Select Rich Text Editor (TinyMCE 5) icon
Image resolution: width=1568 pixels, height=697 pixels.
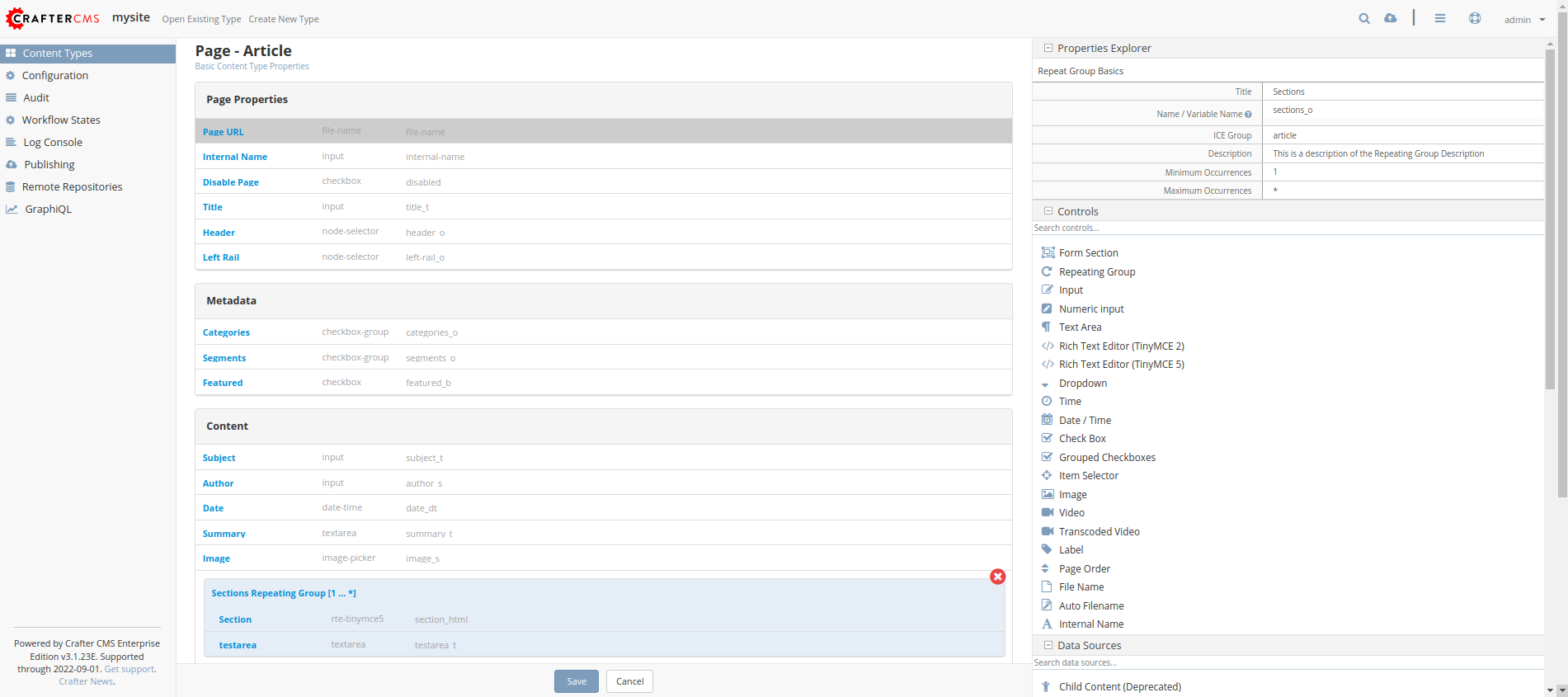click(x=1048, y=364)
